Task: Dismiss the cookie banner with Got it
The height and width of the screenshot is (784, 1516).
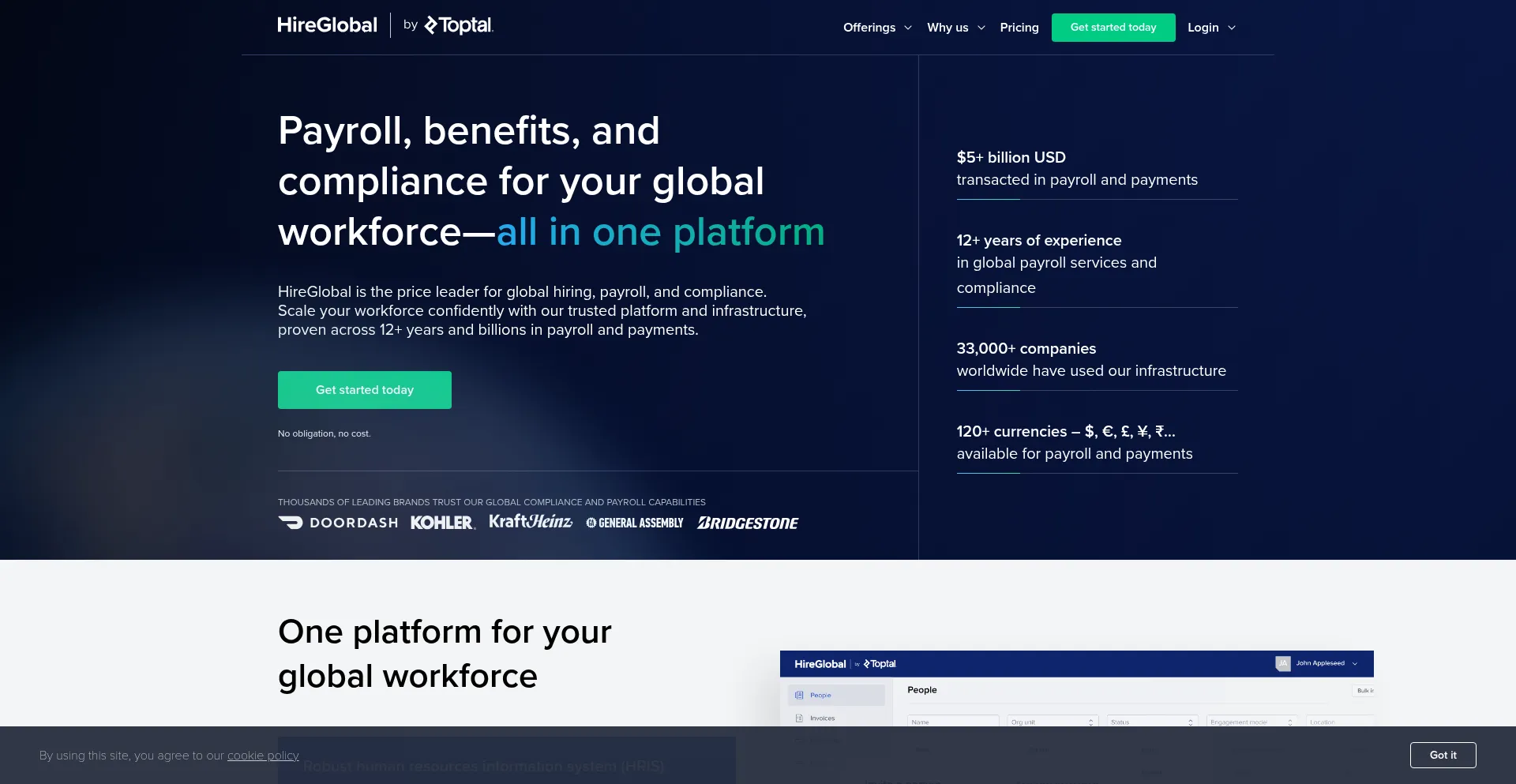Action: tap(1443, 755)
